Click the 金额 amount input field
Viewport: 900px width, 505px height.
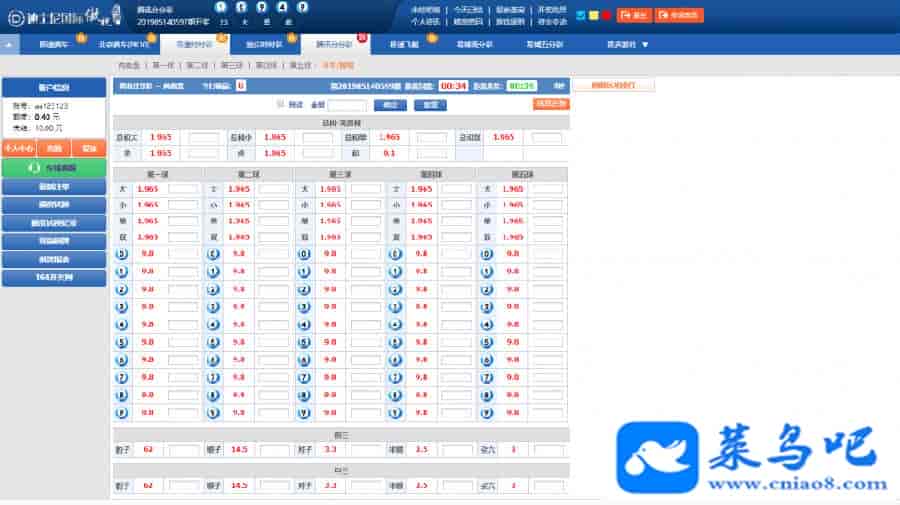coord(348,105)
